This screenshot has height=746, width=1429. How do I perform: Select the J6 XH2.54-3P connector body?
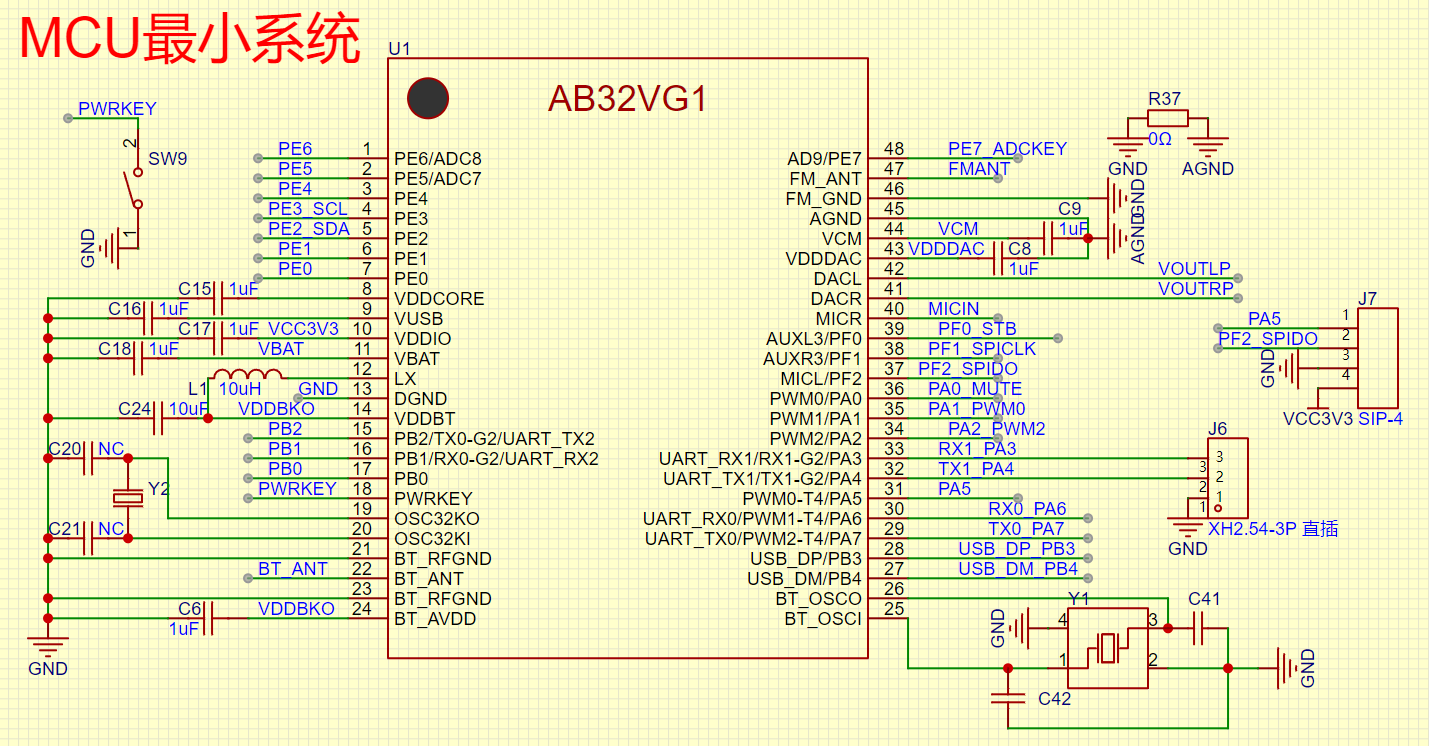coord(1228,478)
